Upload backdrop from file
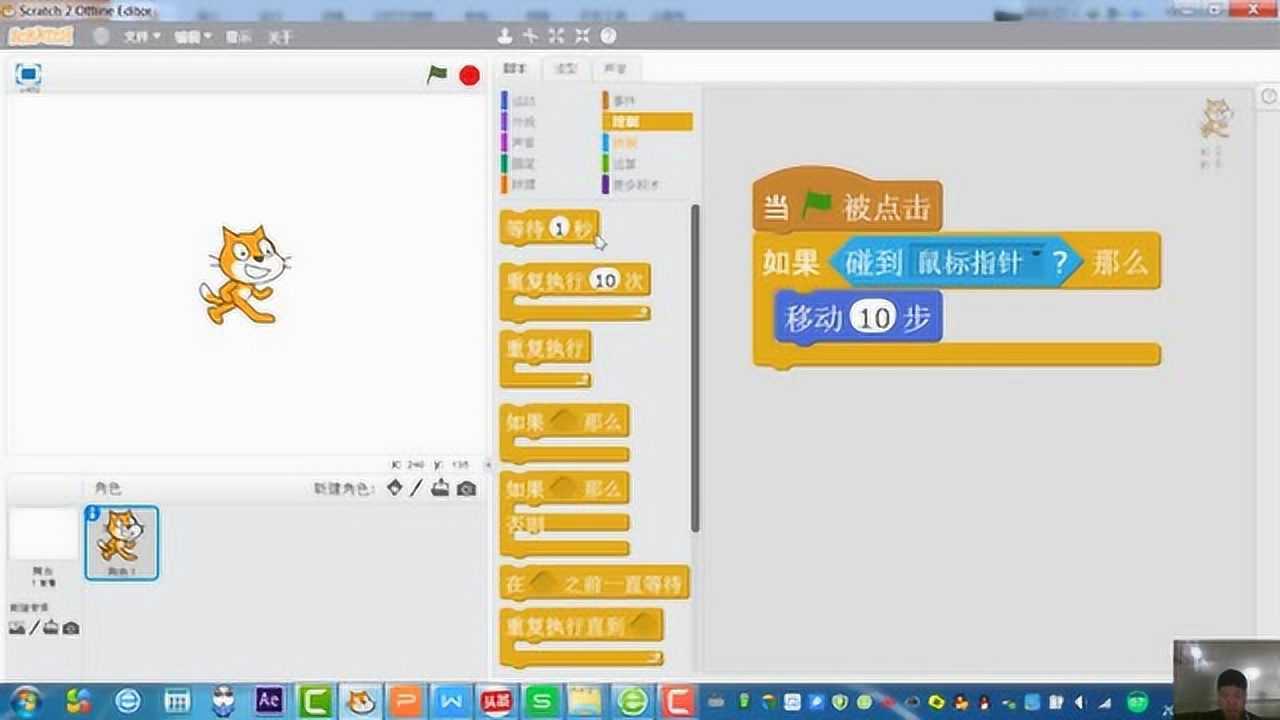 point(51,628)
